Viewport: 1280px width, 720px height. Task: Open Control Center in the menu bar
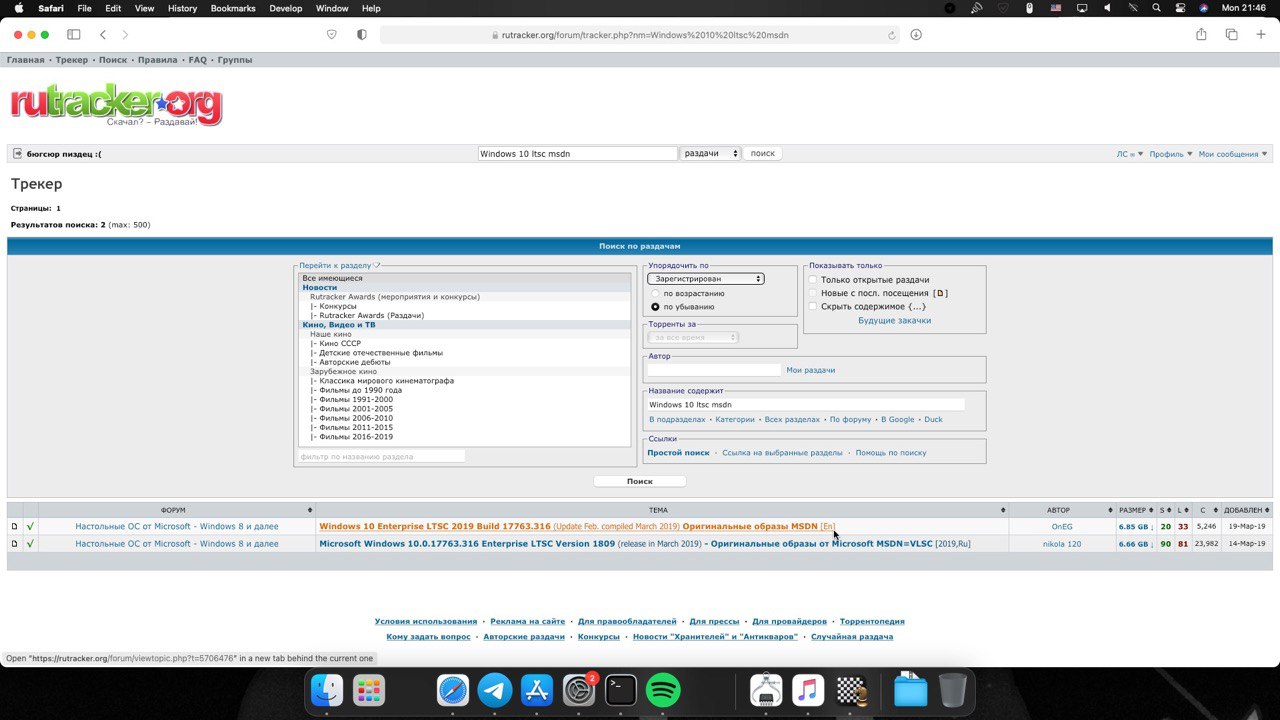tap(1181, 8)
